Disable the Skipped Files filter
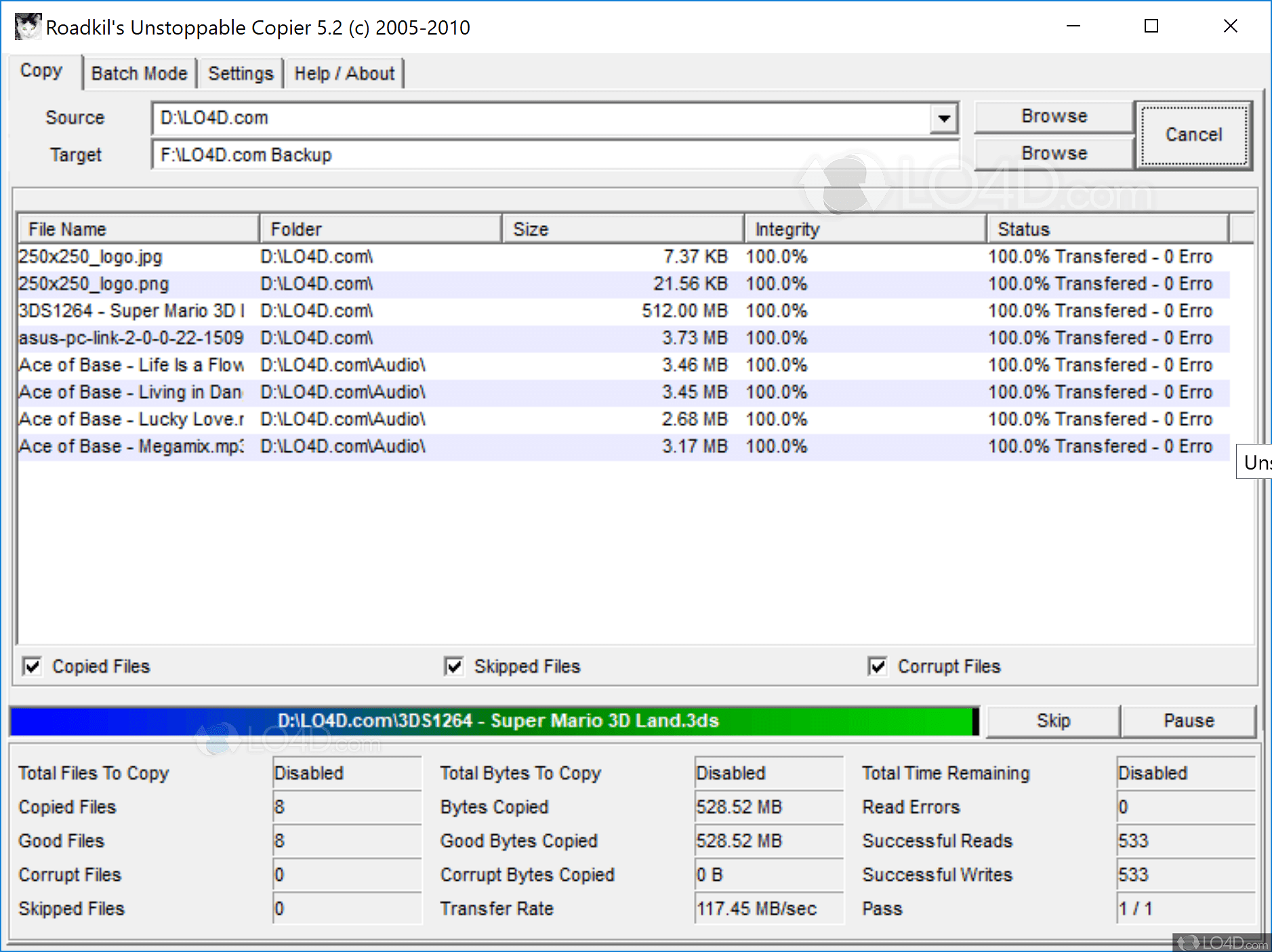Image resolution: width=1272 pixels, height=952 pixels. tap(453, 667)
